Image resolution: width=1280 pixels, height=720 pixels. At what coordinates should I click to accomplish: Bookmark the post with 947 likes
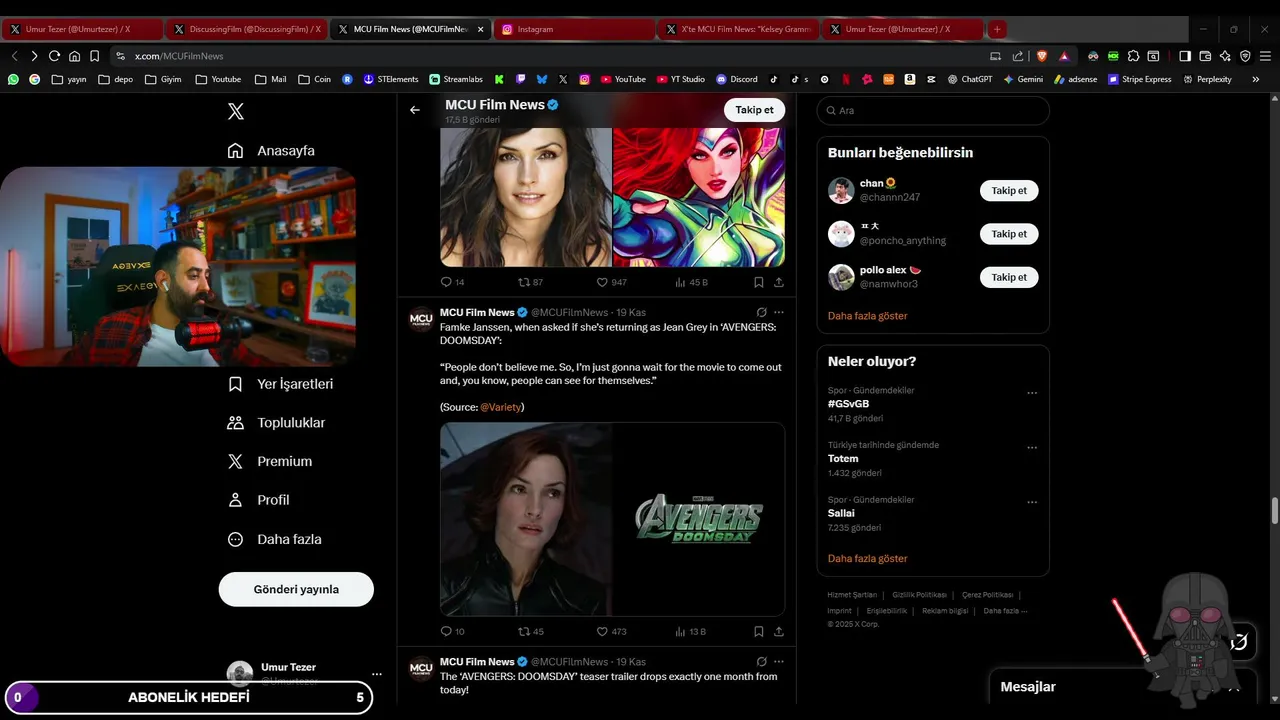pos(759,283)
